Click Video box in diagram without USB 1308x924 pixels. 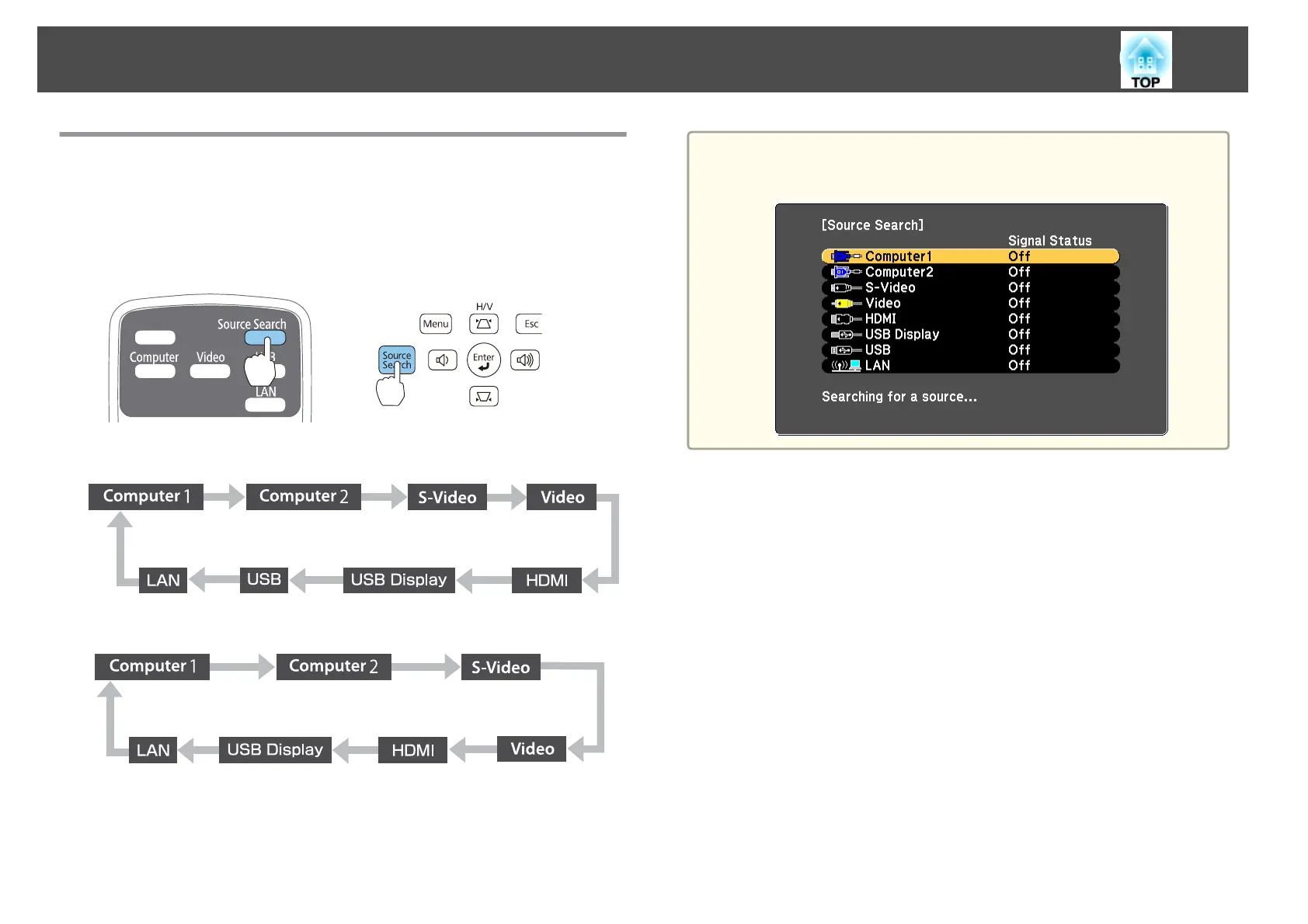[532, 749]
